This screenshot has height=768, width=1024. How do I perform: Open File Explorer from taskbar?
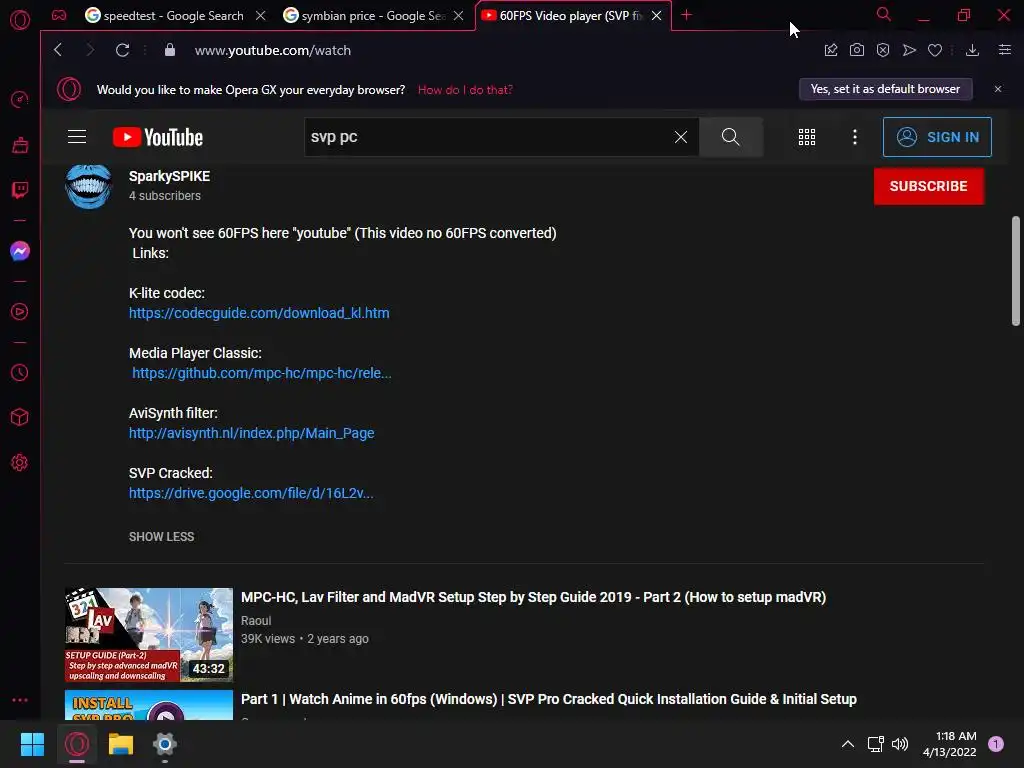point(121,744)
